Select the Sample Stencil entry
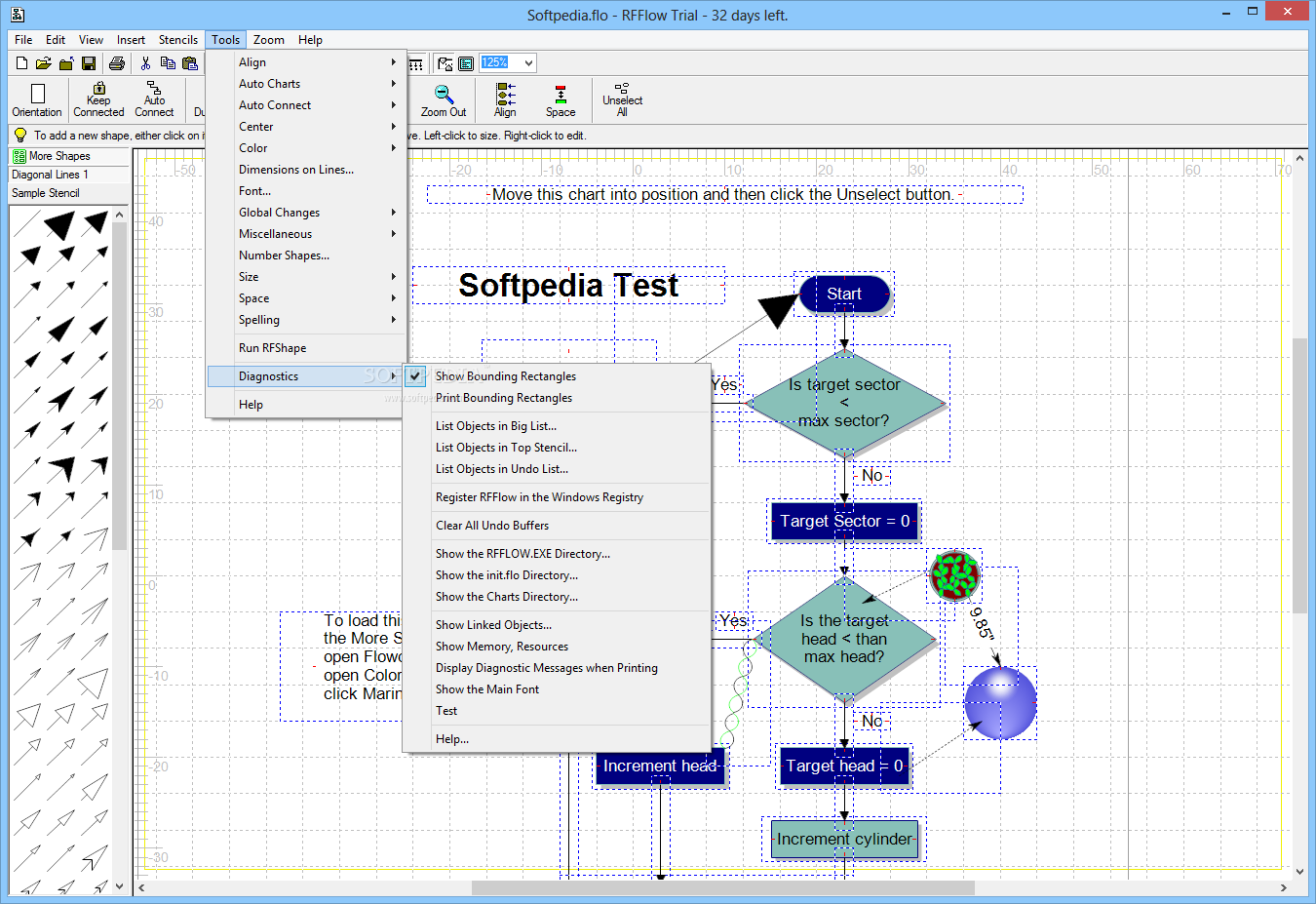1316x904 pixels. pos(69,193)
